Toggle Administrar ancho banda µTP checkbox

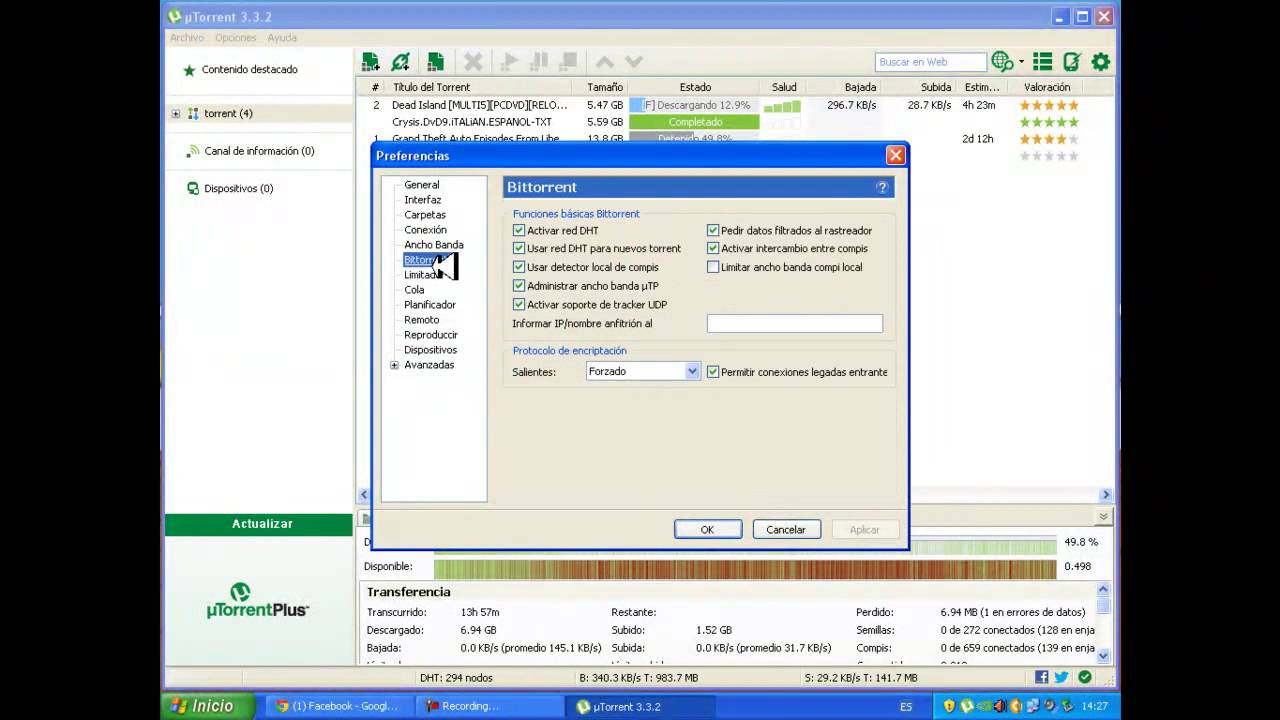[519, 286]
